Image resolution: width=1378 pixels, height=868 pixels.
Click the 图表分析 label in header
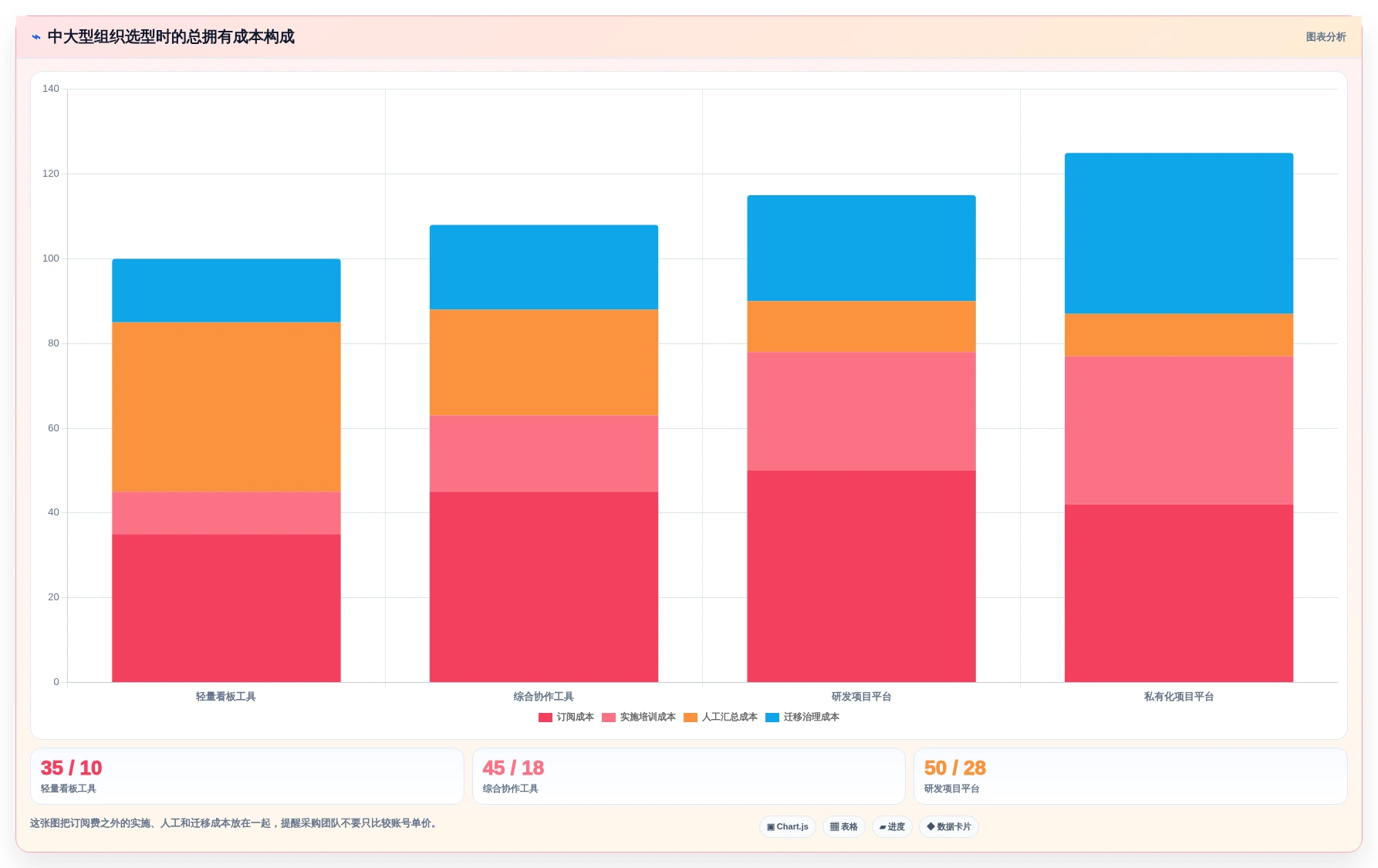point(1326,37)
